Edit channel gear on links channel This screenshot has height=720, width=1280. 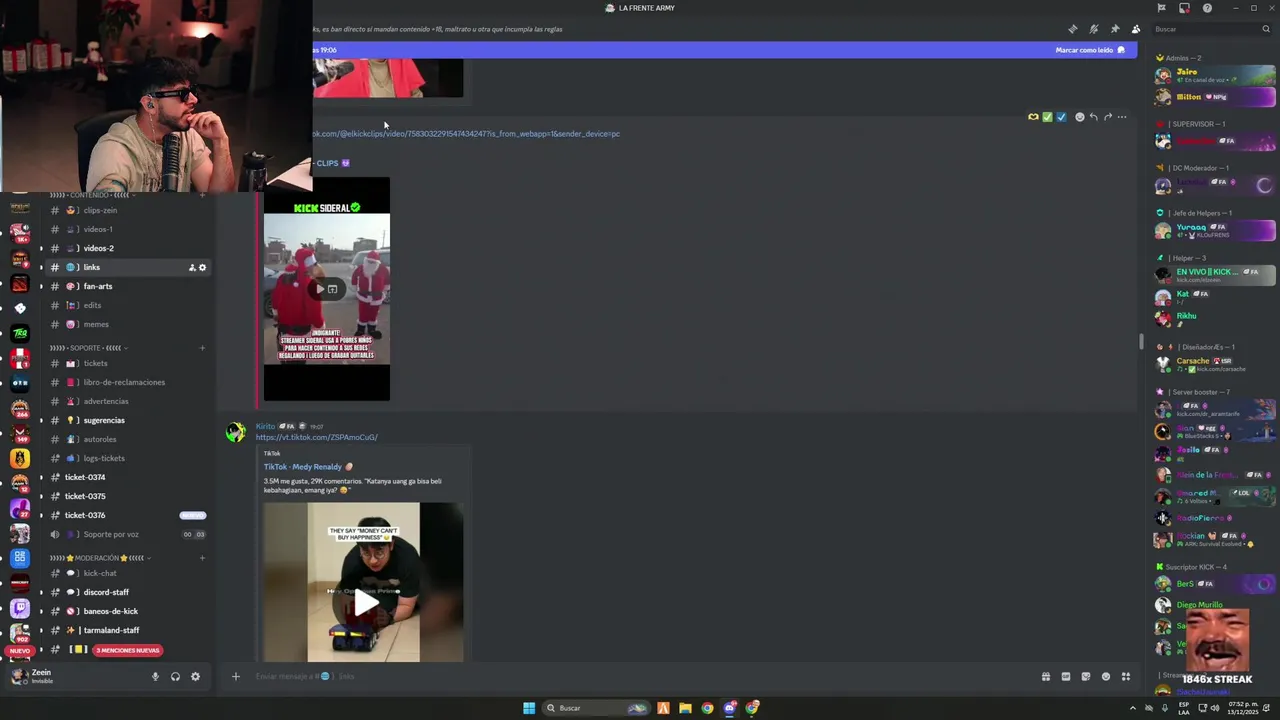click(202, 268)
